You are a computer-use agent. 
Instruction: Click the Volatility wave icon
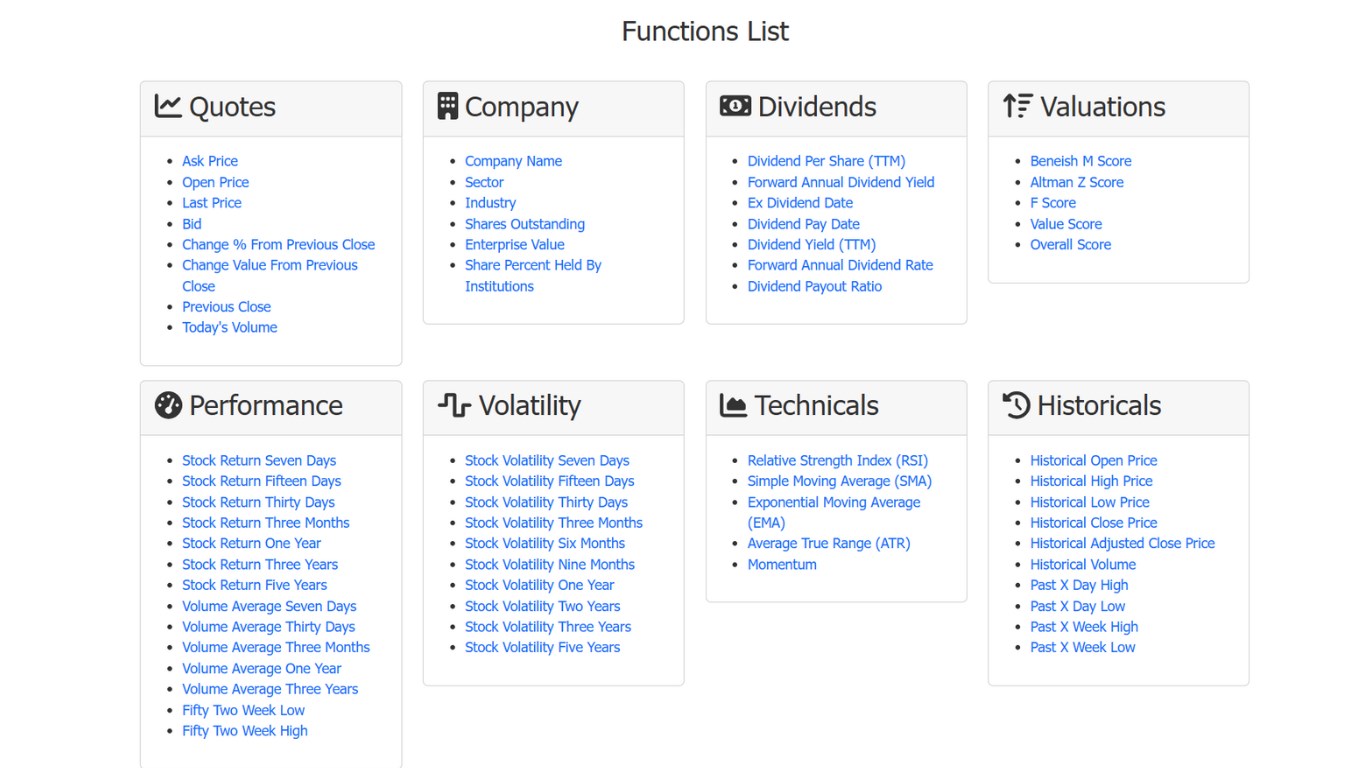click(454, 405)
